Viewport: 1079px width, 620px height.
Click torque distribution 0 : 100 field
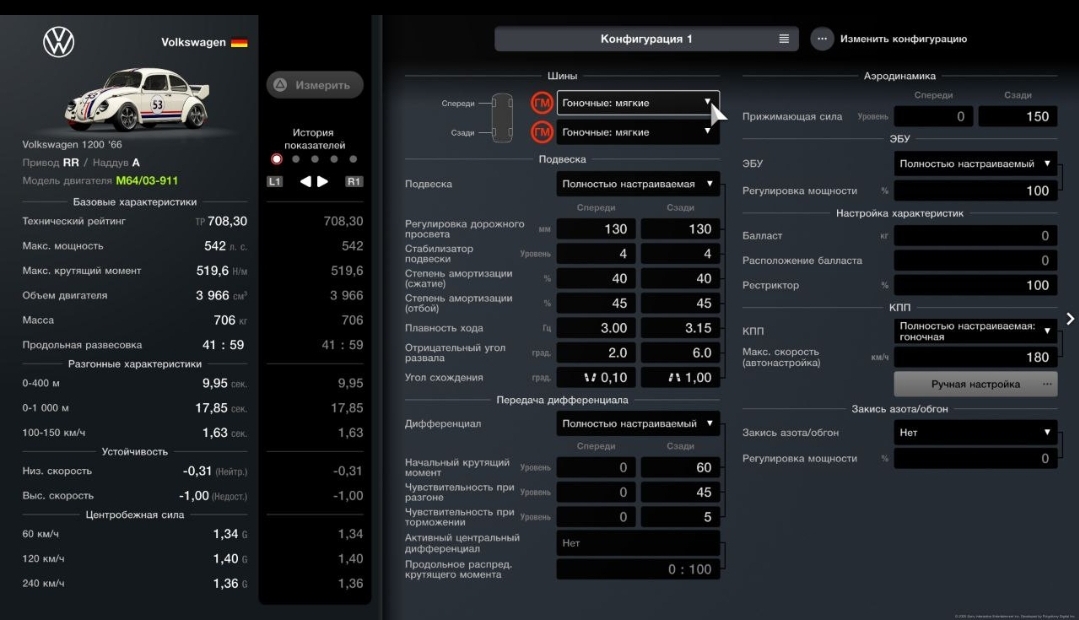638,570
